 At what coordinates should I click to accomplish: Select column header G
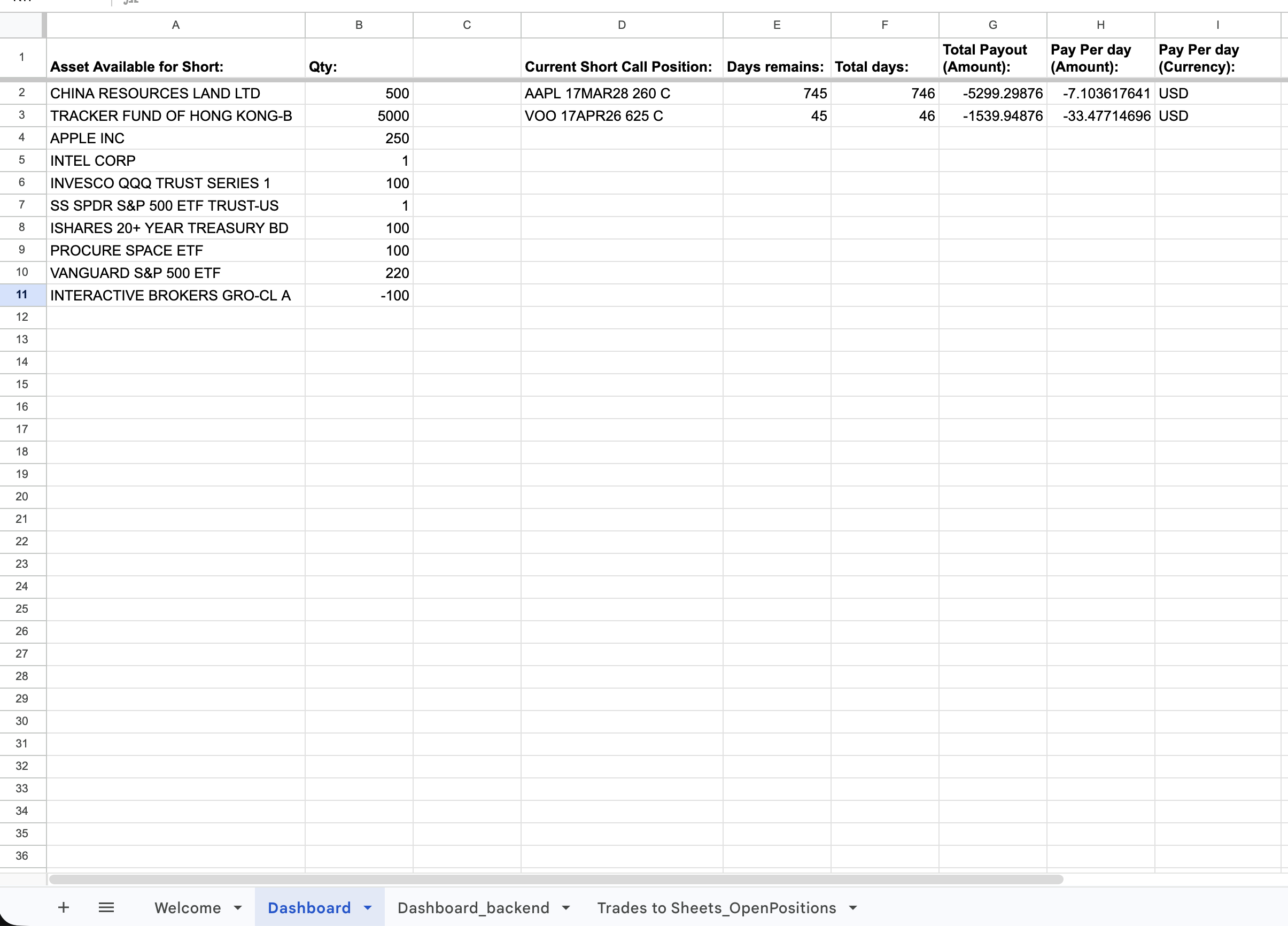[994, 25]
